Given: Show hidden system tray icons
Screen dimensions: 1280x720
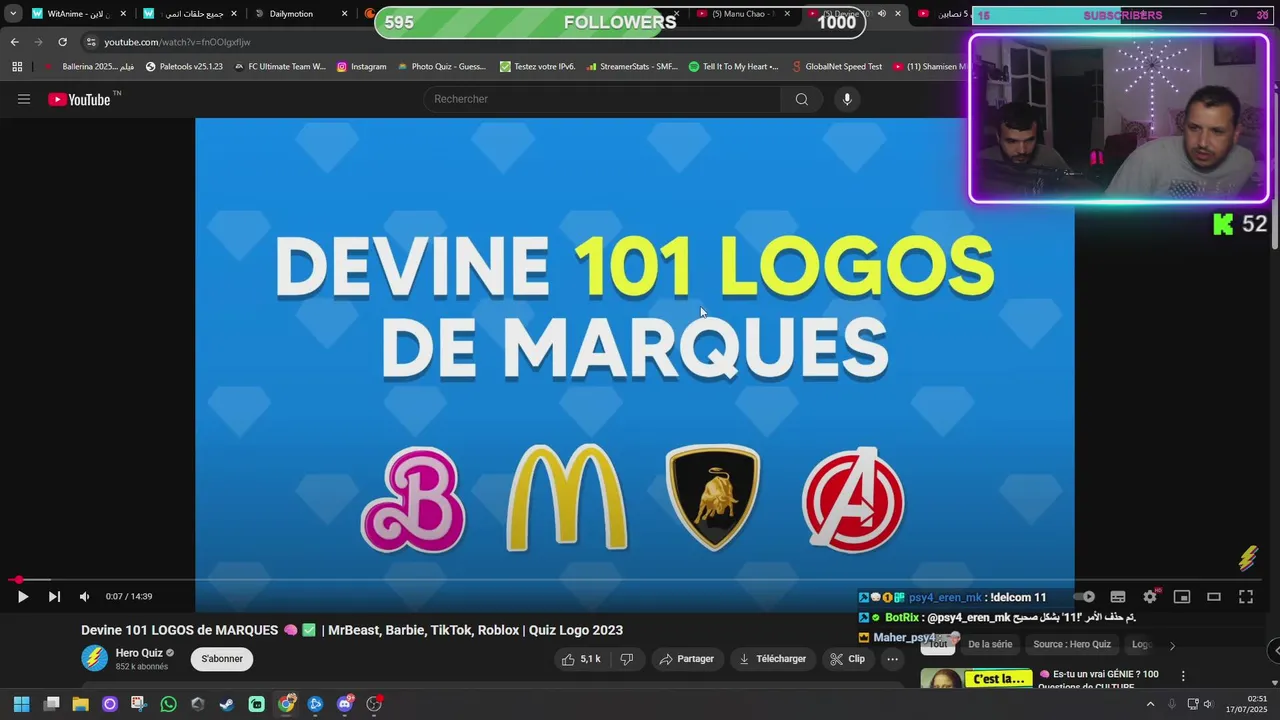Looking at the screenshot, I should [x=1150, y=704].
